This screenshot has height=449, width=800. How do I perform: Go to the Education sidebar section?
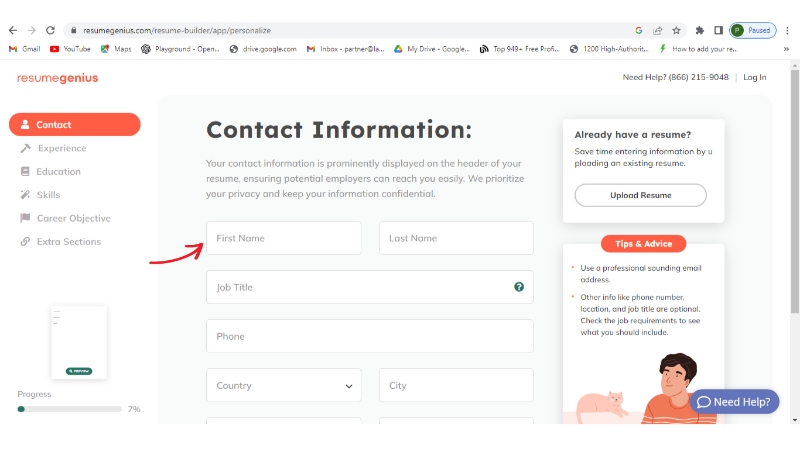pos(58,171)
